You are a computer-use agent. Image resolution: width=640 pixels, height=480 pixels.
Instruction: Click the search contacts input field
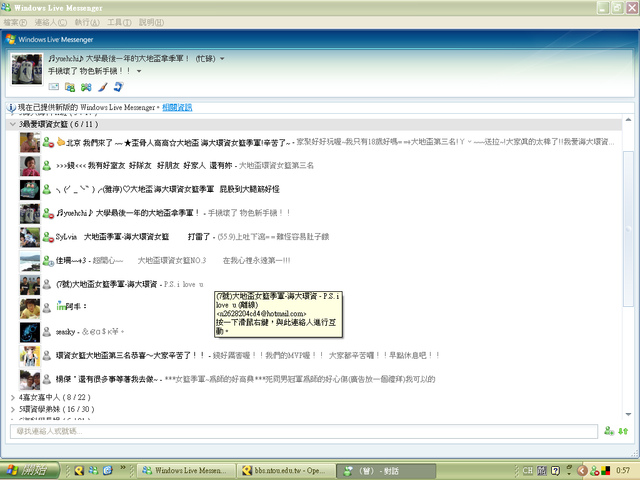tap(304, 431)
